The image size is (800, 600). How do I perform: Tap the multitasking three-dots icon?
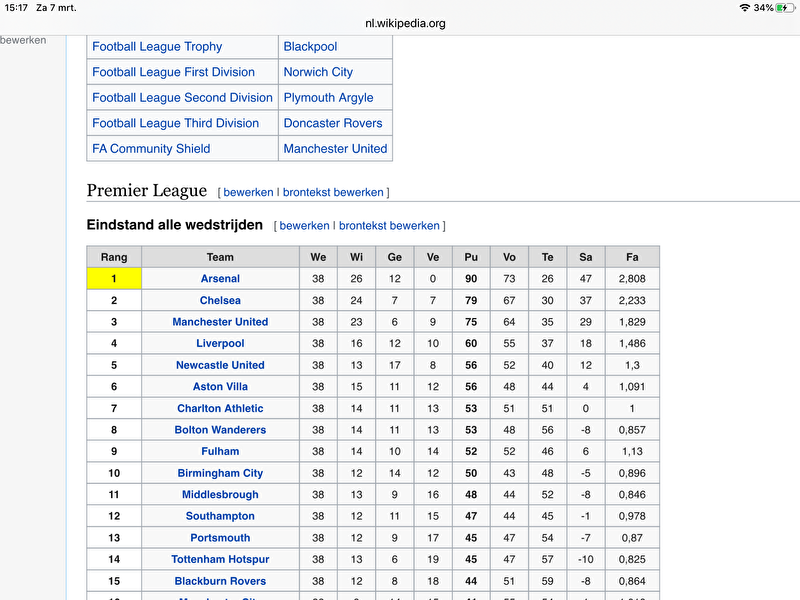400,5
